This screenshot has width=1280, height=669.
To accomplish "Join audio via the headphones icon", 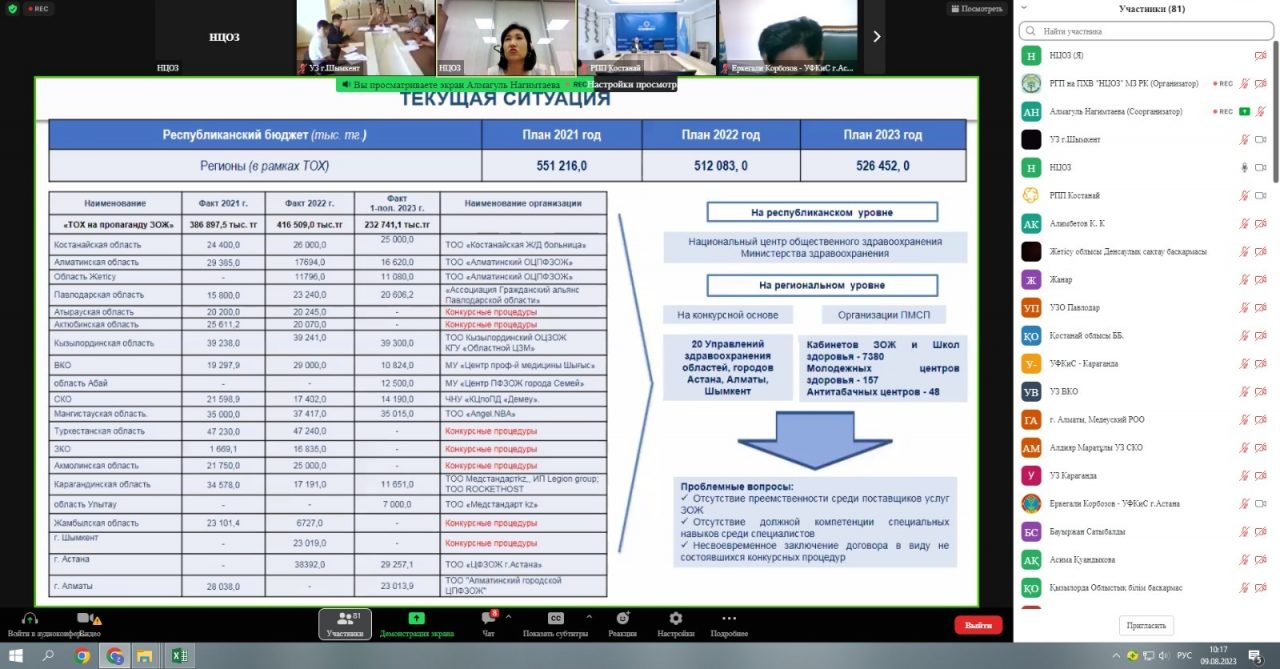I will 30,620.
